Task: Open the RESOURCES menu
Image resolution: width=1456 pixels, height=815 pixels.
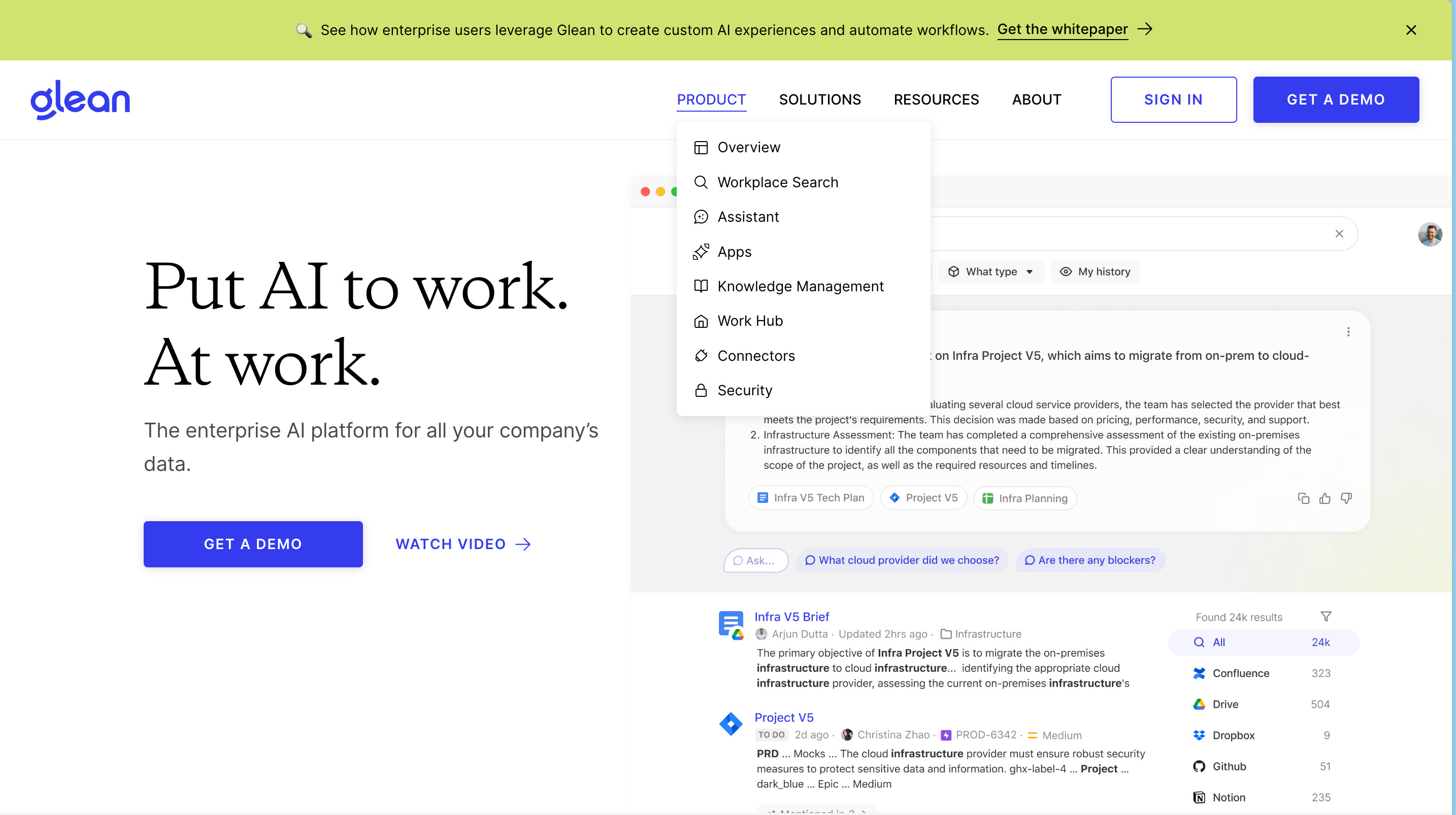Action: pos(936,99)
